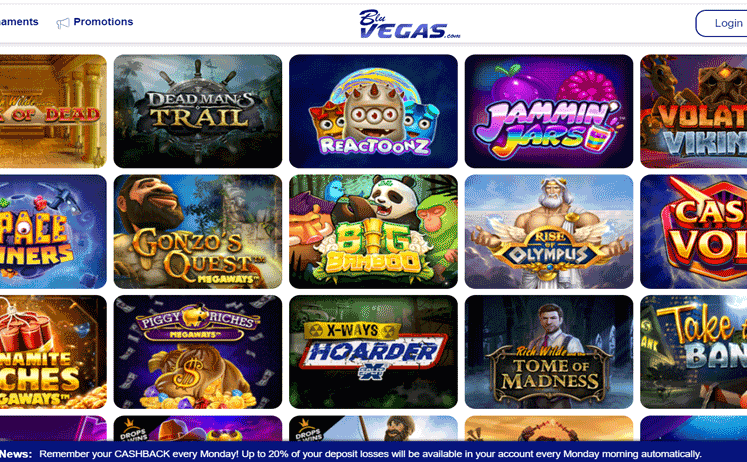747x462 pixels.
Task: Open the X-Ways Hoarder game
Action: click(373, 352)
